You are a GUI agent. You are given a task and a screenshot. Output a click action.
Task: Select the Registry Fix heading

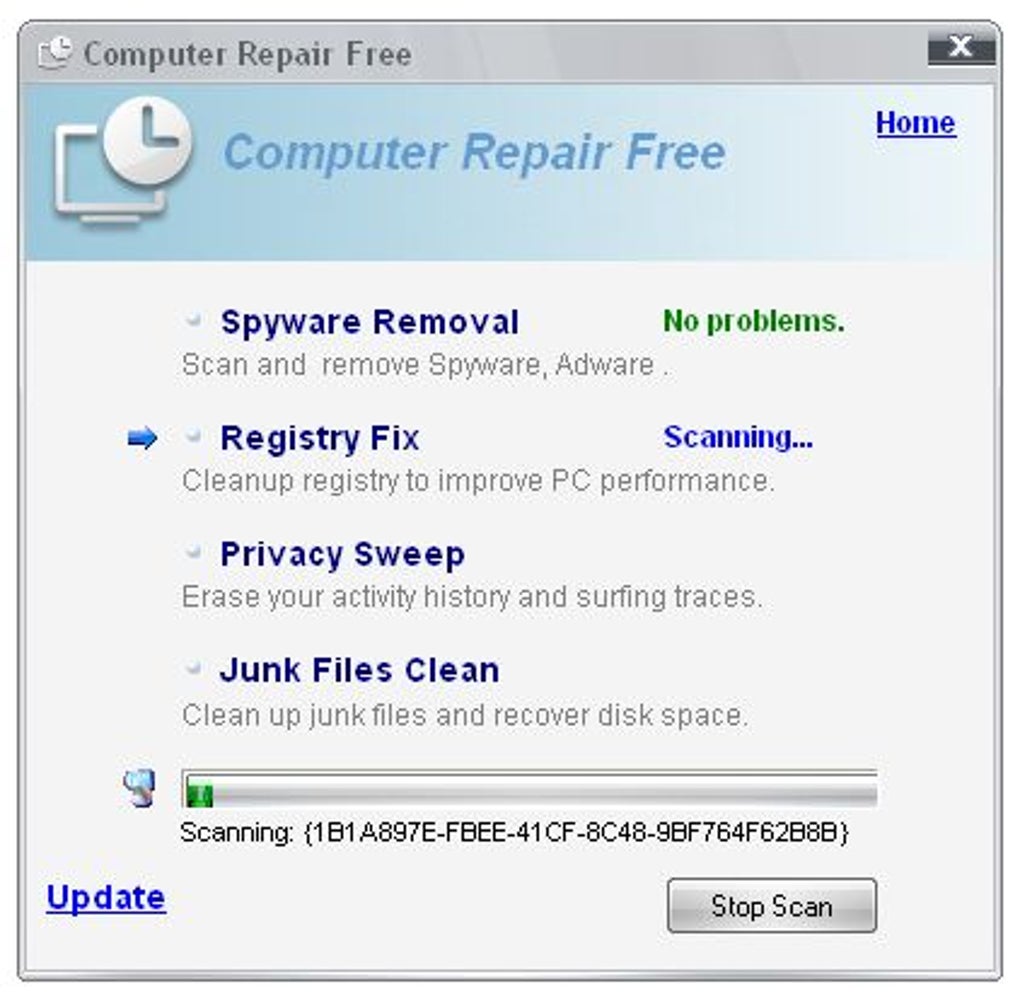tap(320, 438)
